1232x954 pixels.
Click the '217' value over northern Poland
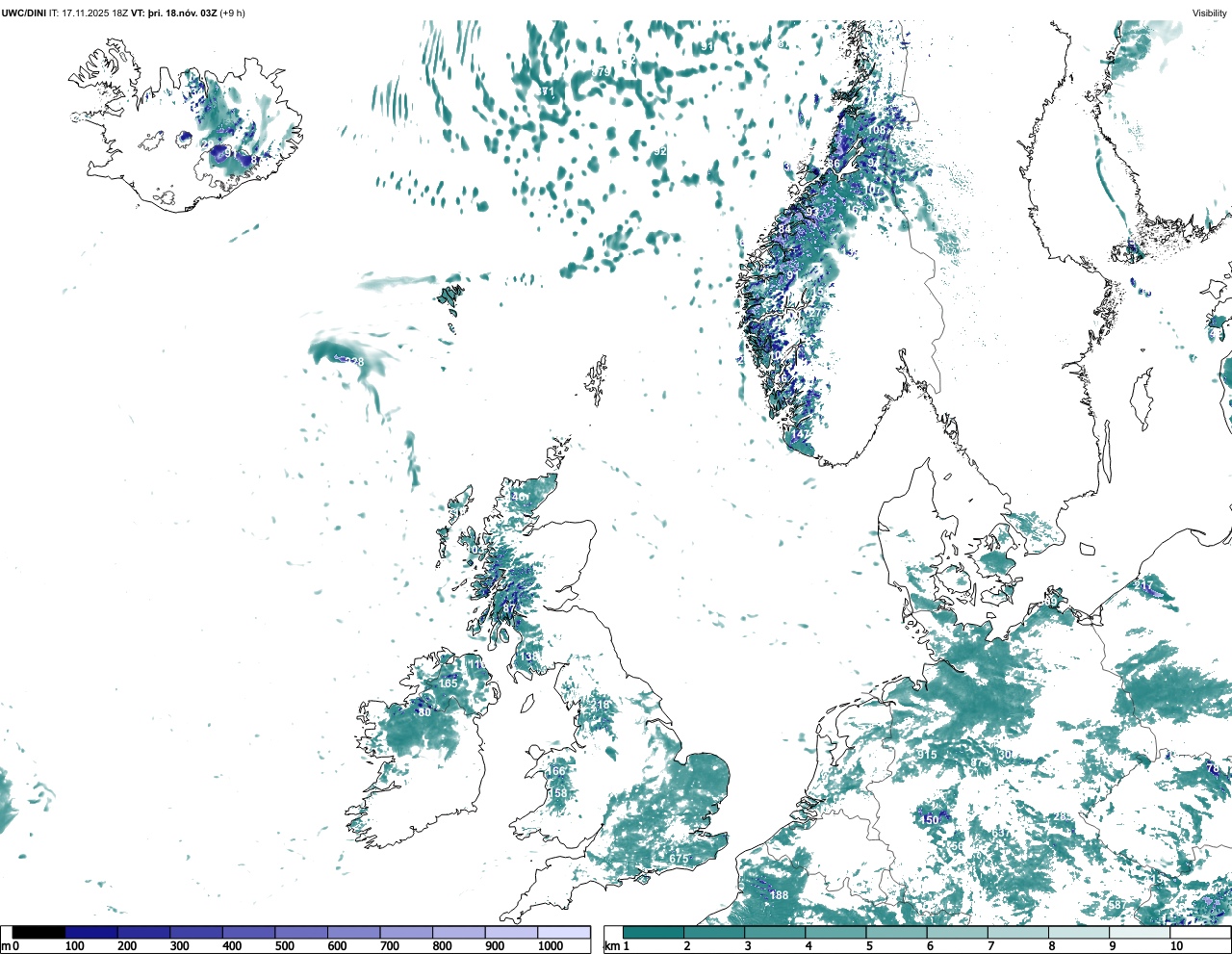tap(1142, 585)
